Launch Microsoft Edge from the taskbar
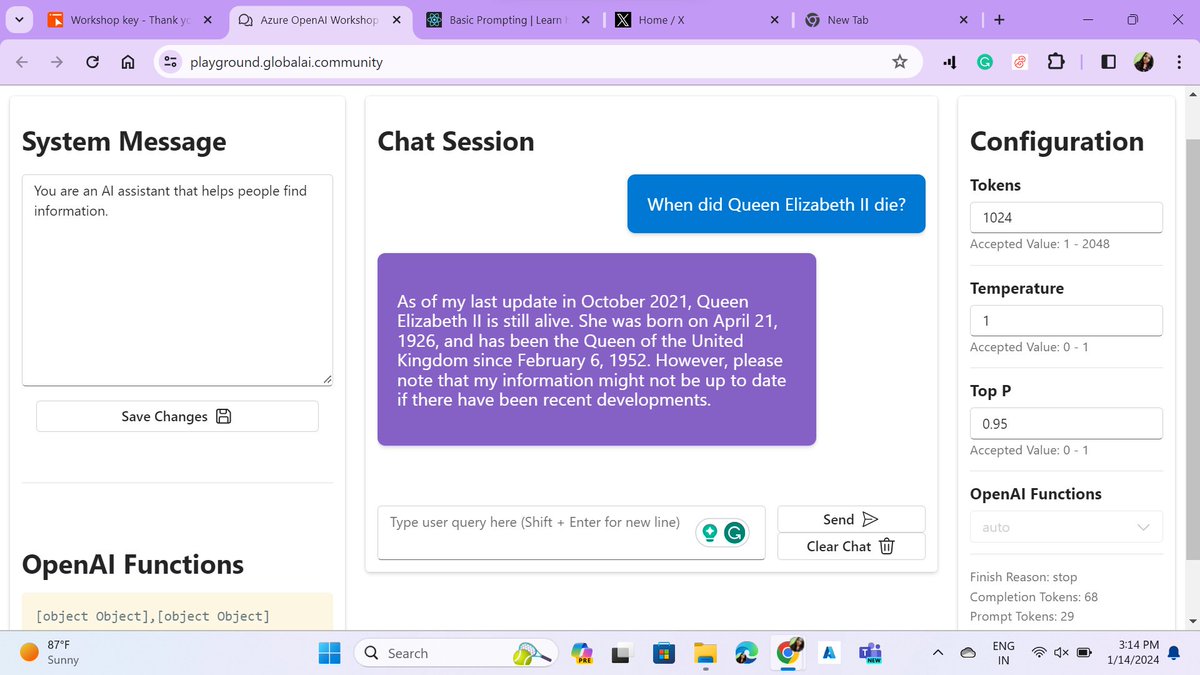Image resolution: width=1200 pixels, height=675 pixels. tap(746, 653)
